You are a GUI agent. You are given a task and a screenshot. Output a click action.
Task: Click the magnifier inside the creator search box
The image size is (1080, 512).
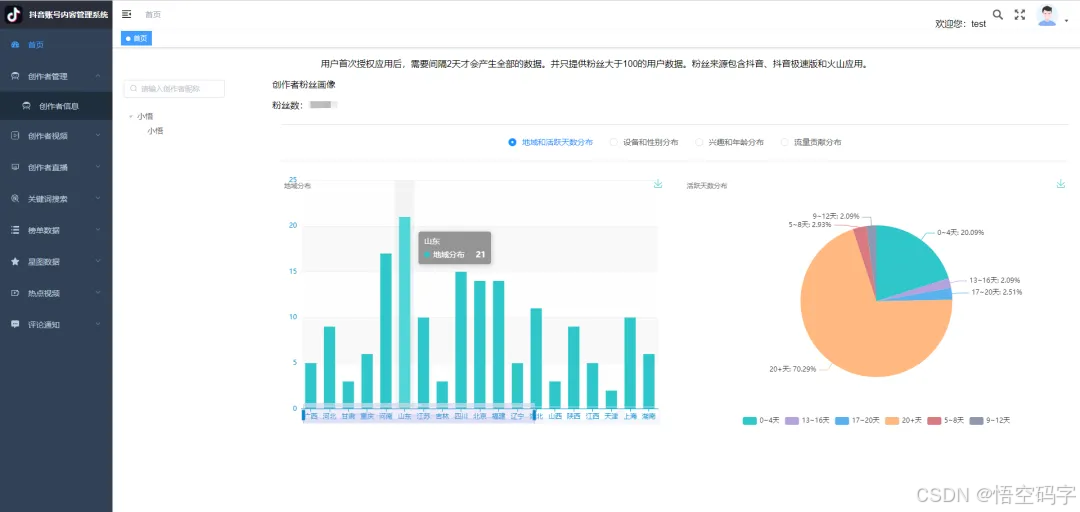click(134, 89)
